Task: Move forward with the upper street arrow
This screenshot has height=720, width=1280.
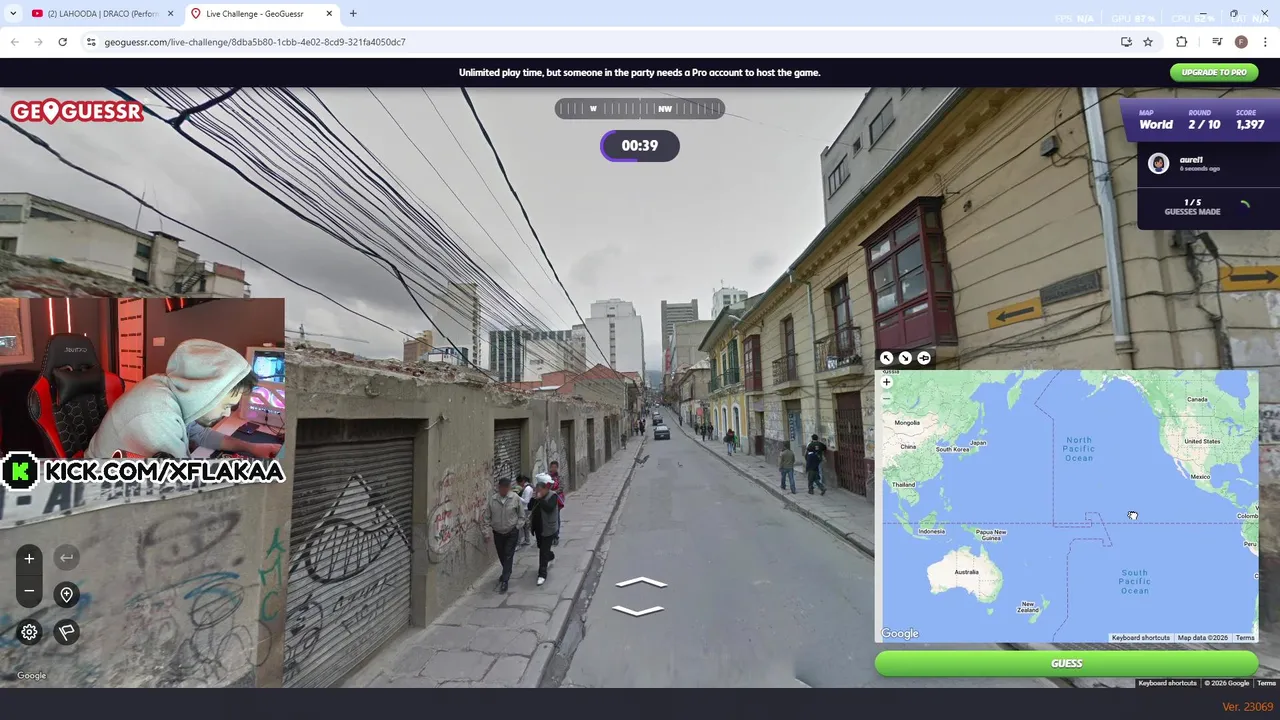Action: [x=640, y=582]
